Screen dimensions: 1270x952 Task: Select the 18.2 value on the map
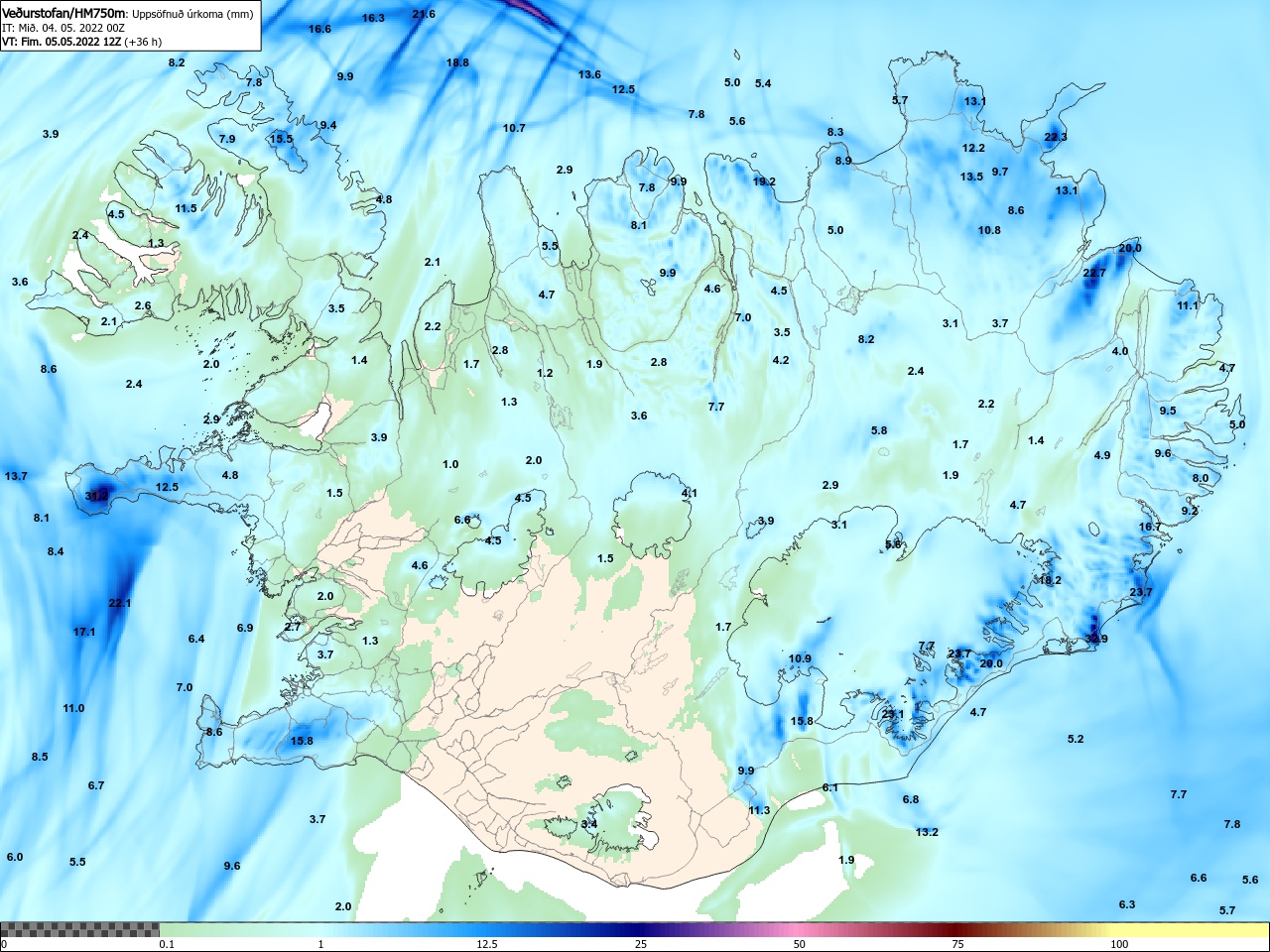[x=1050, y=580]
